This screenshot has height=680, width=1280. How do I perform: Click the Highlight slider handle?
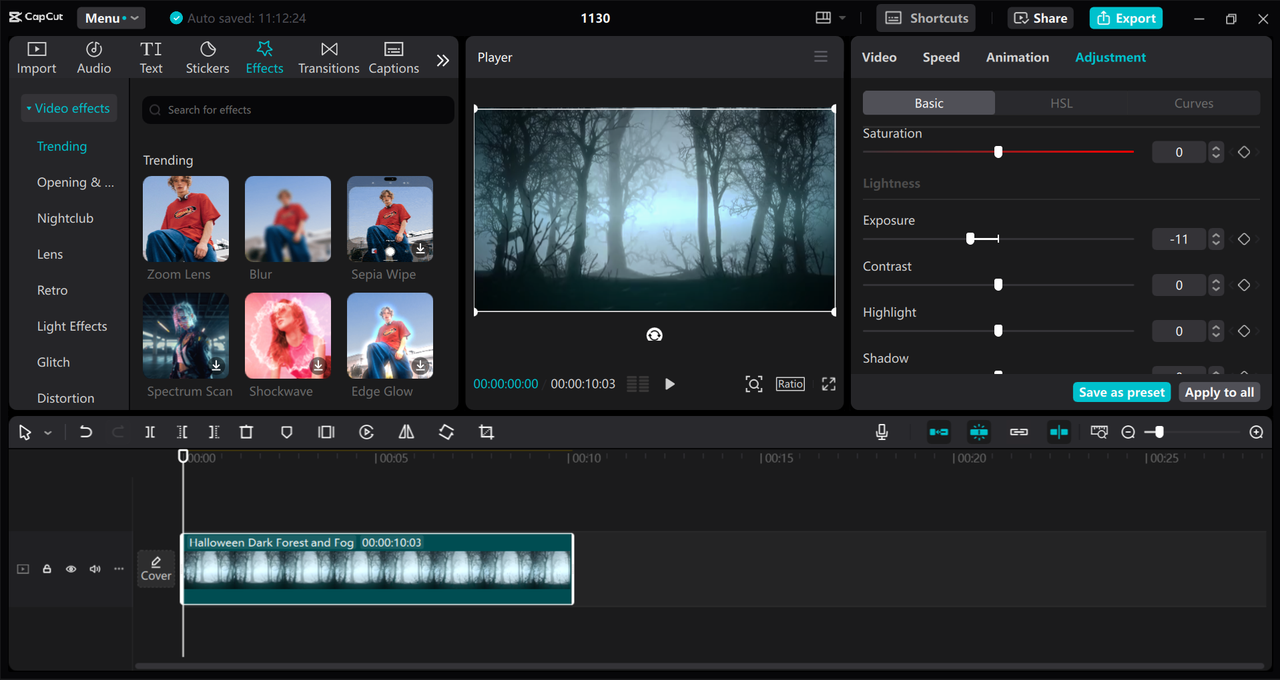[998, 331]
